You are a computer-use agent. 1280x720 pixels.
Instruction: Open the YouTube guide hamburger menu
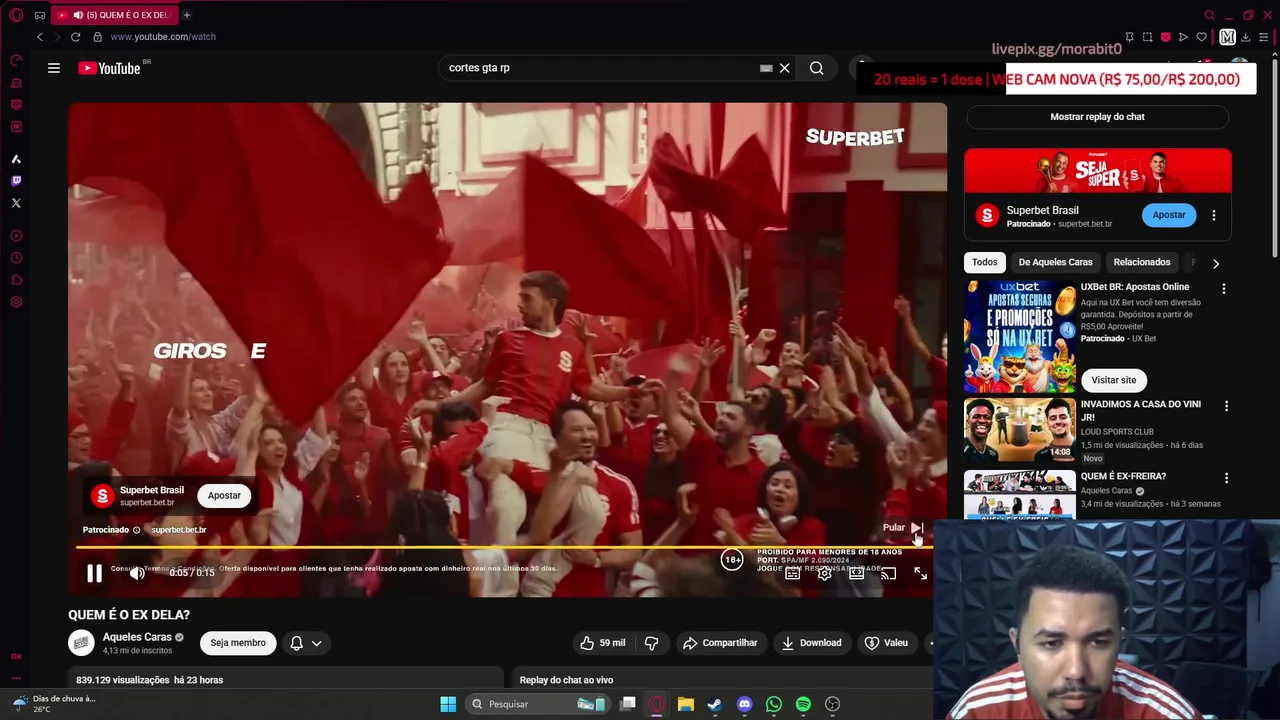pyautogui.click(x=54, y=68)
